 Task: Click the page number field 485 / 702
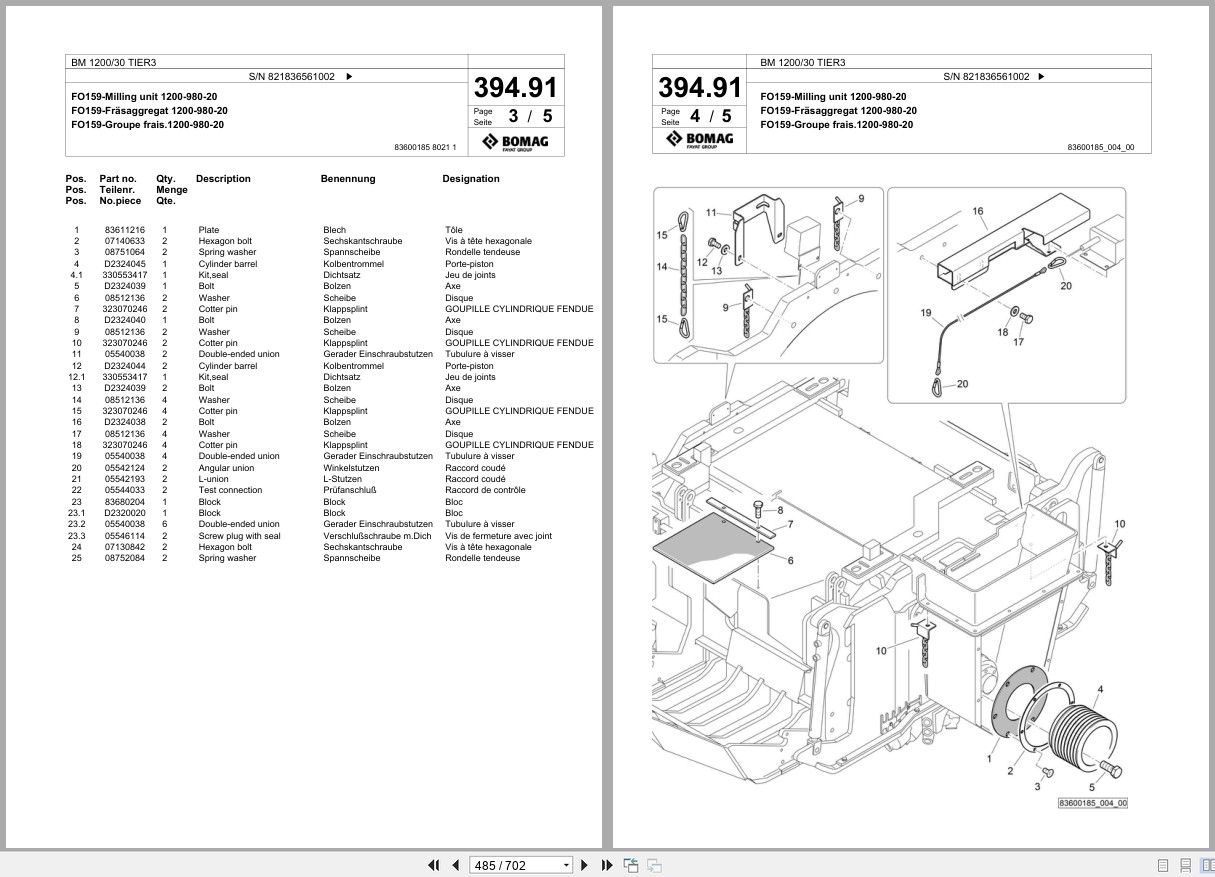coord(516,865)
